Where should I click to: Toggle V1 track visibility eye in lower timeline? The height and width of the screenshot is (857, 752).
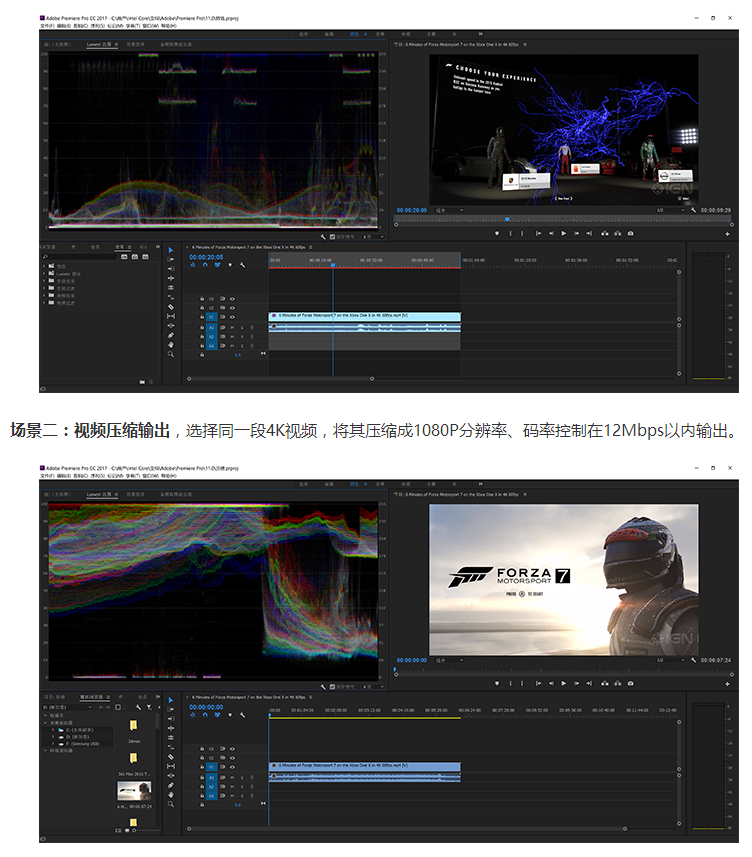pyautogui.click(x=232, y=767)
